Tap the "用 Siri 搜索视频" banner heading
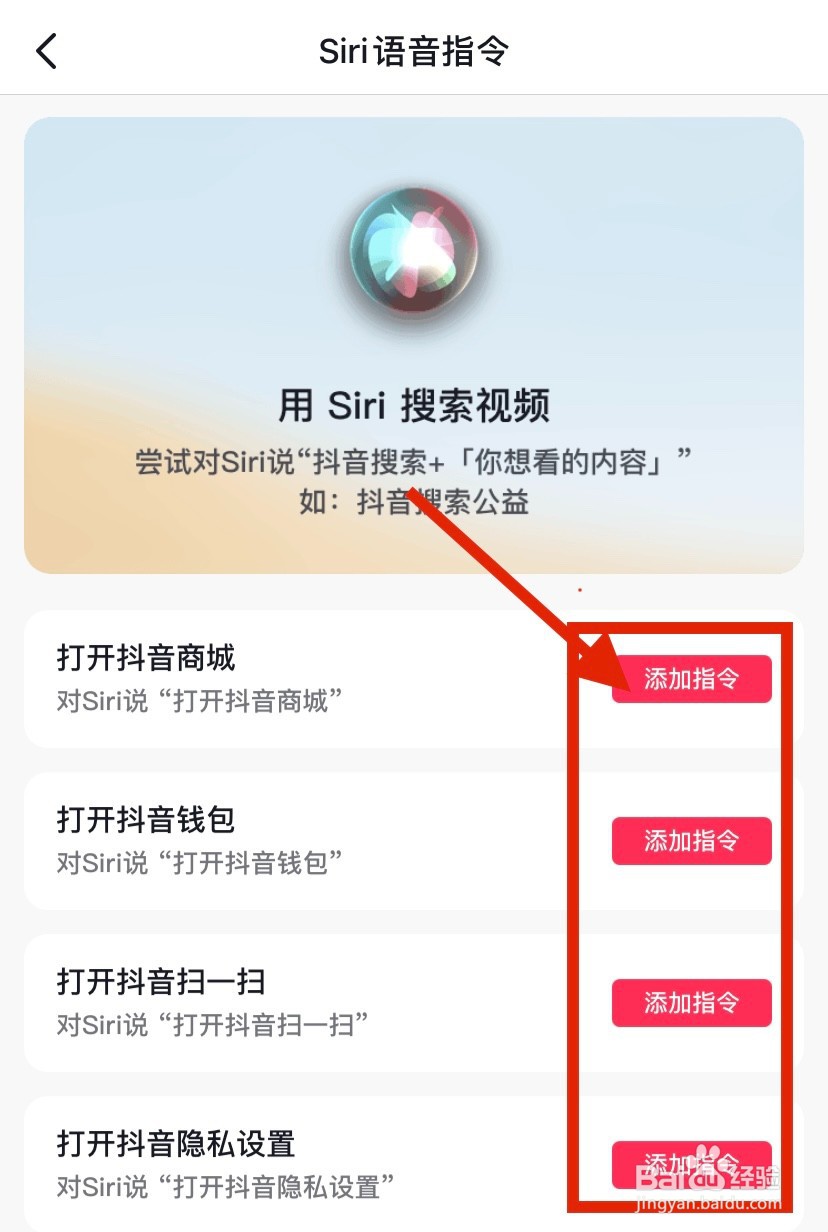Viewport: 828px width, 1232px height. pyautogui.click(x=414, y=407)
